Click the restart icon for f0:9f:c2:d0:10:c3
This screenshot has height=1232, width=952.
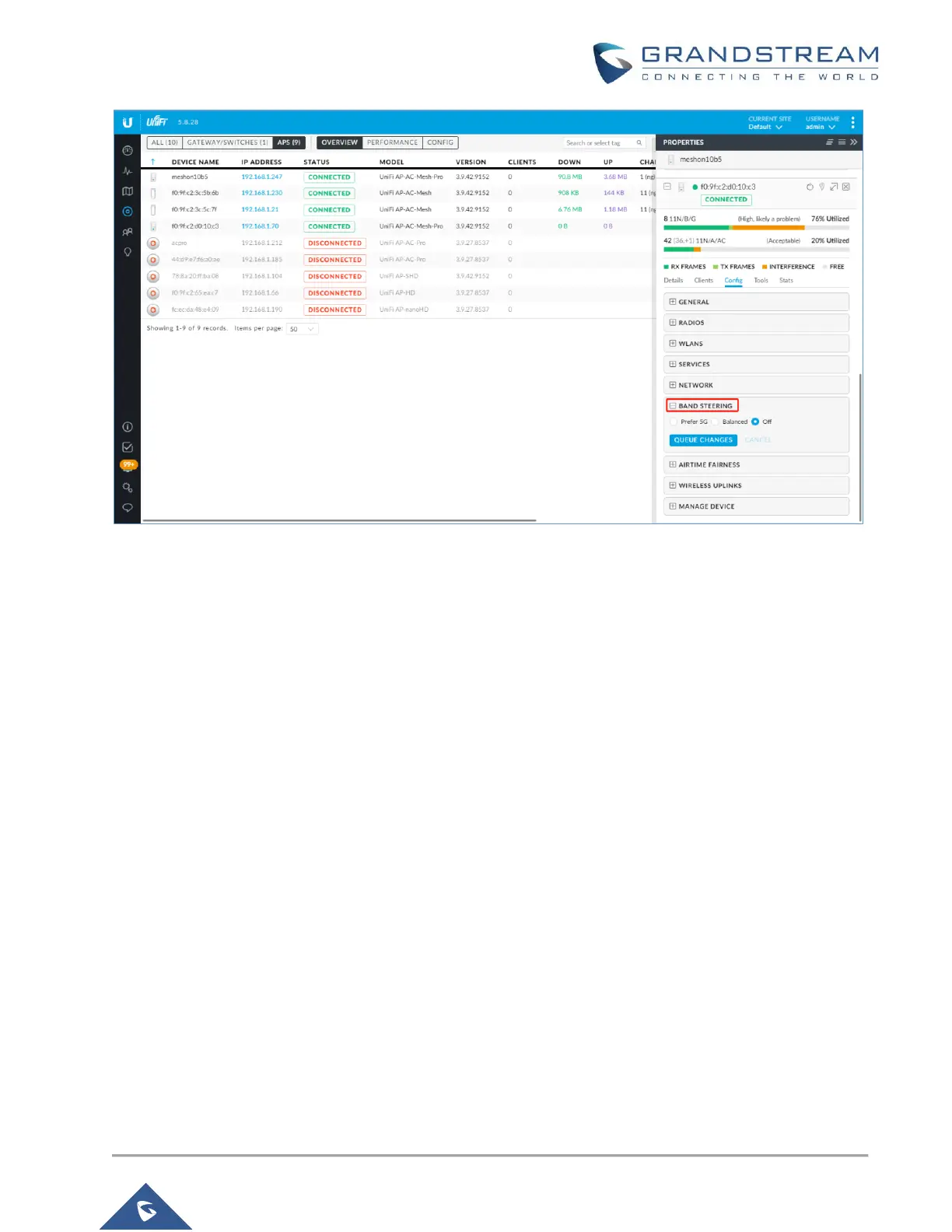(x=810, y=187)
